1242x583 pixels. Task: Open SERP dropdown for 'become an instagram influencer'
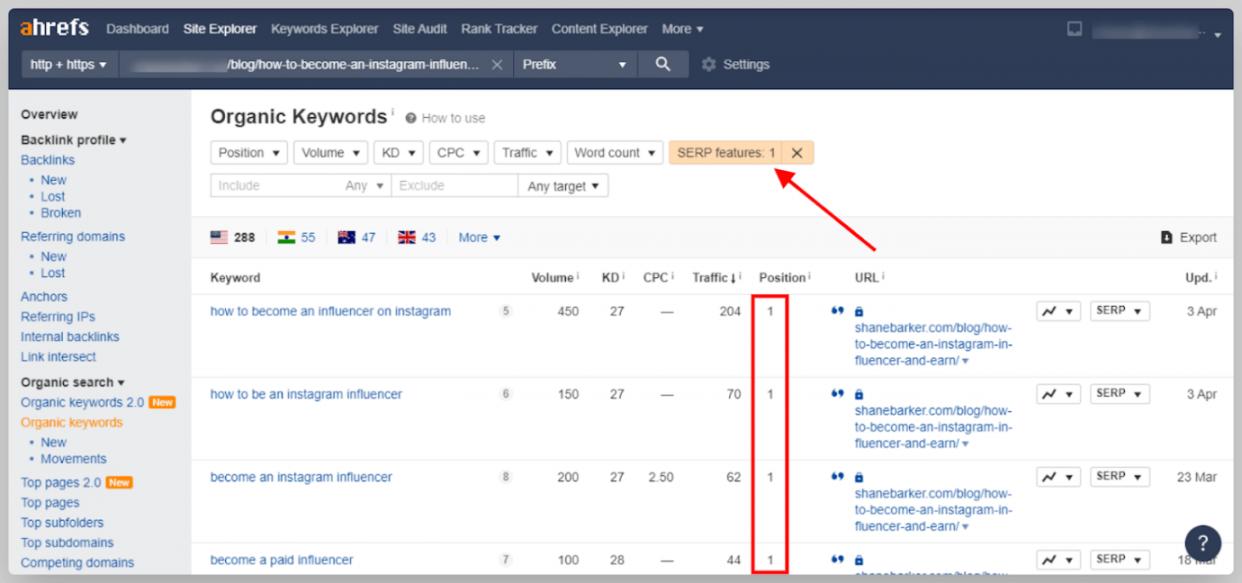point(1120,478)
